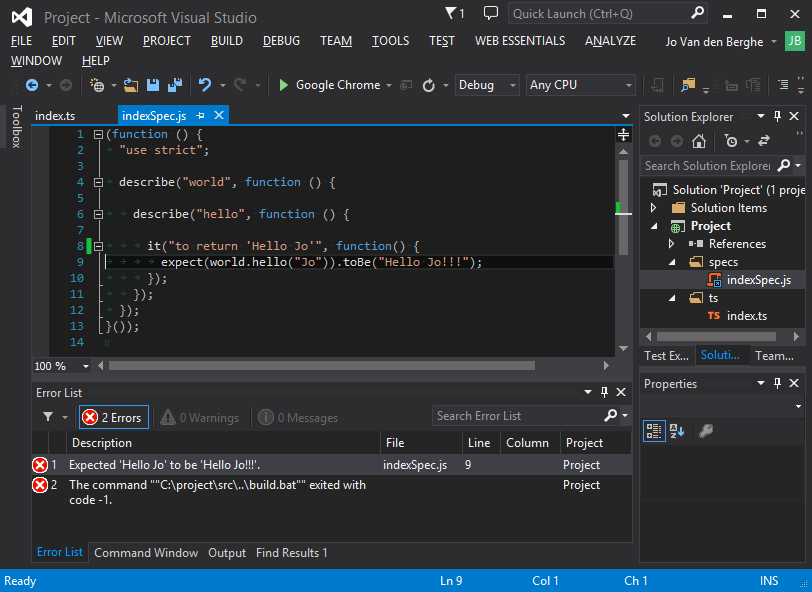Click the Navigate Backward arrow icon
The width and height of the screenshot is (812, 592).
32,85
